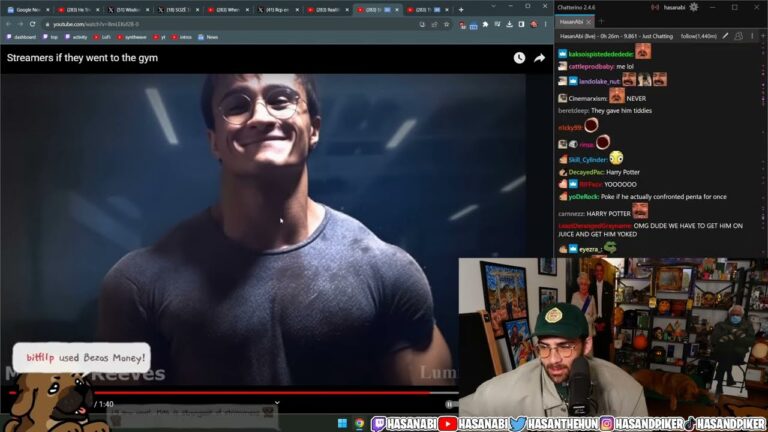The image size is (768, 432).
Task: Pause the YouTube video
Action: (x=449, y=405)
